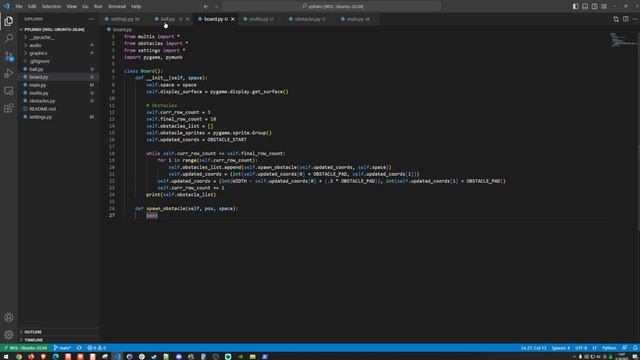Open the Extensions view

point(9,108)
